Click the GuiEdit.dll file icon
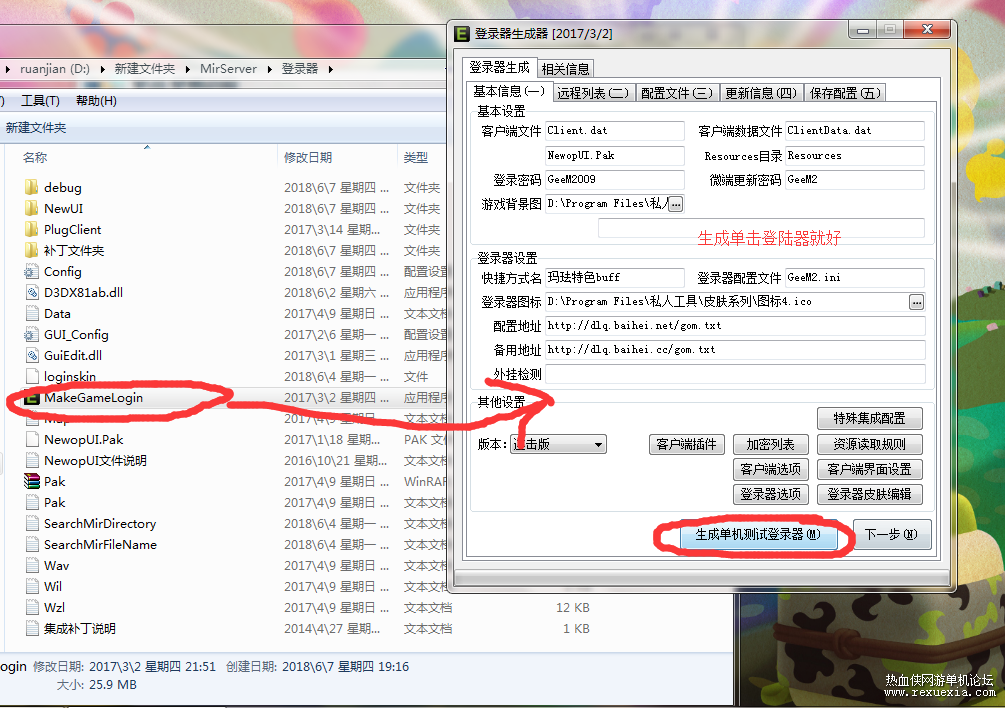 click(x=31, y=356)
